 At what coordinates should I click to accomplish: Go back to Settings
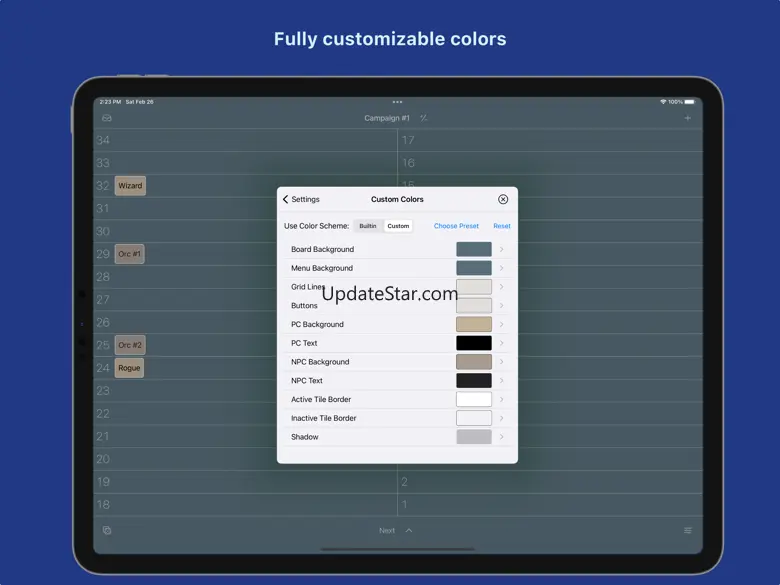[301, 199]
